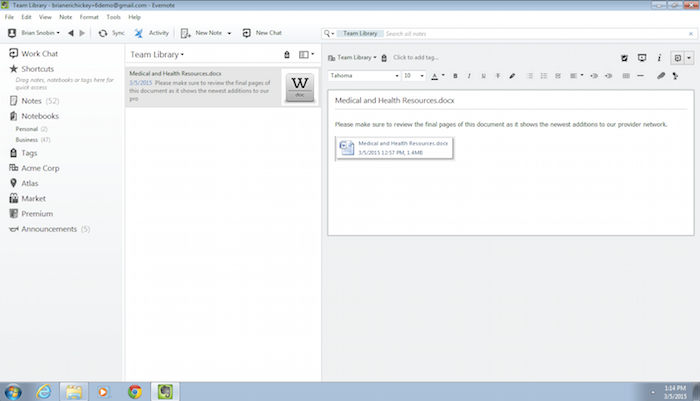Open the Edit menu
This screenshot has width=700, height=401.
pyautogui.click(x=26, y=17)
